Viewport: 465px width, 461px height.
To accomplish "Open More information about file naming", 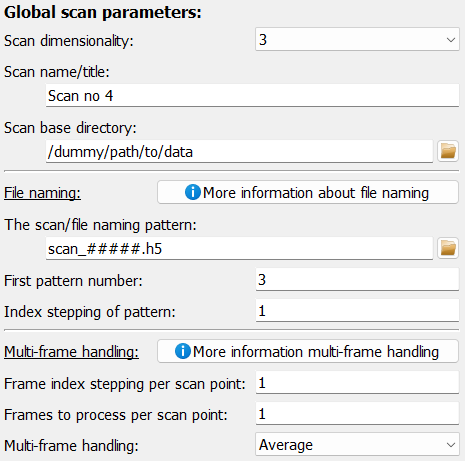I will (308, 192).
